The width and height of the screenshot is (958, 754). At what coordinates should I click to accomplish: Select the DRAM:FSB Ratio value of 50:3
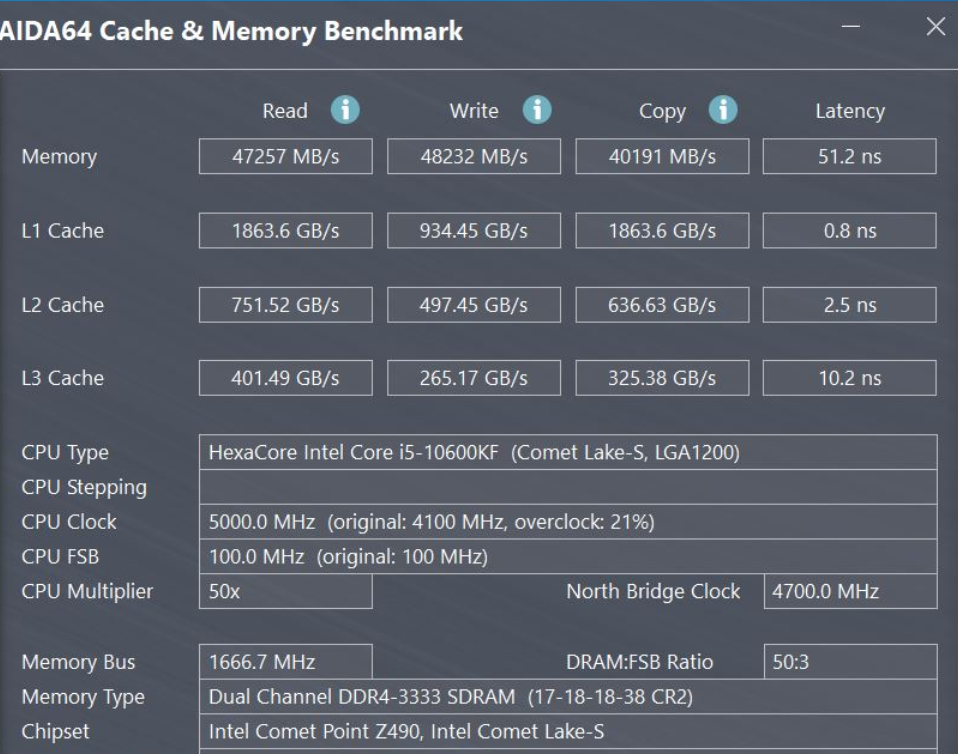coord(849,661)
